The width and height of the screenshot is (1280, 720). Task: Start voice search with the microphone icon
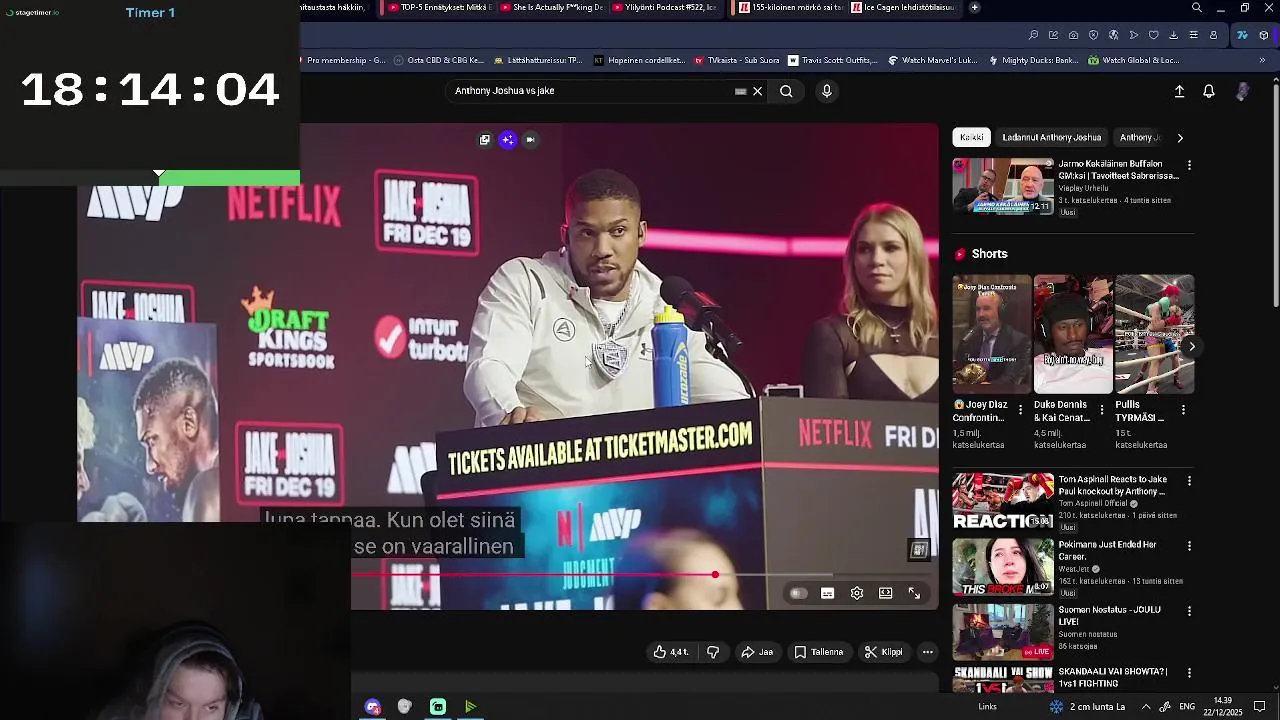click(826, 91)
